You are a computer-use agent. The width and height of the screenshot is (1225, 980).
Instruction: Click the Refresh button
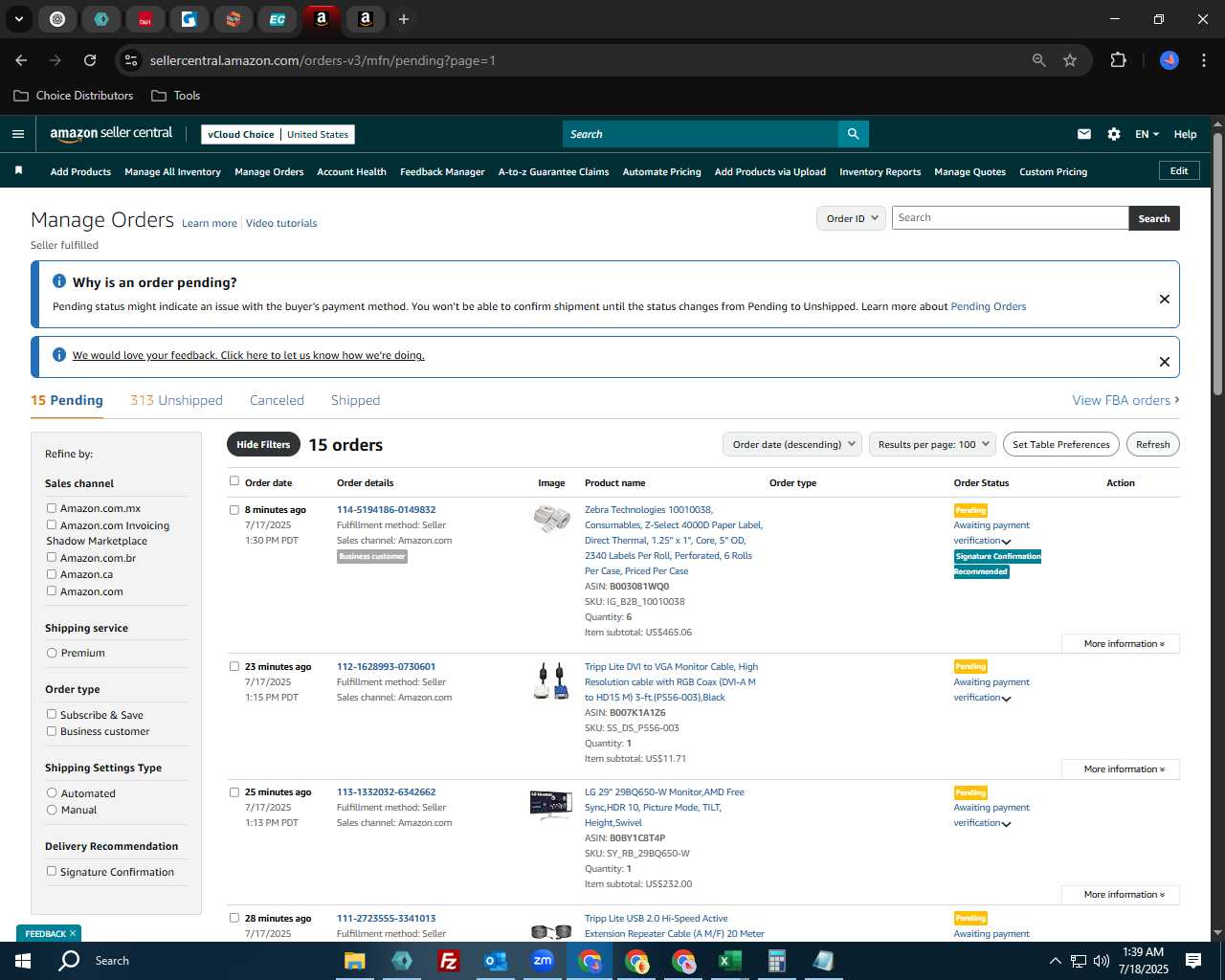(x=1152, y=444)
